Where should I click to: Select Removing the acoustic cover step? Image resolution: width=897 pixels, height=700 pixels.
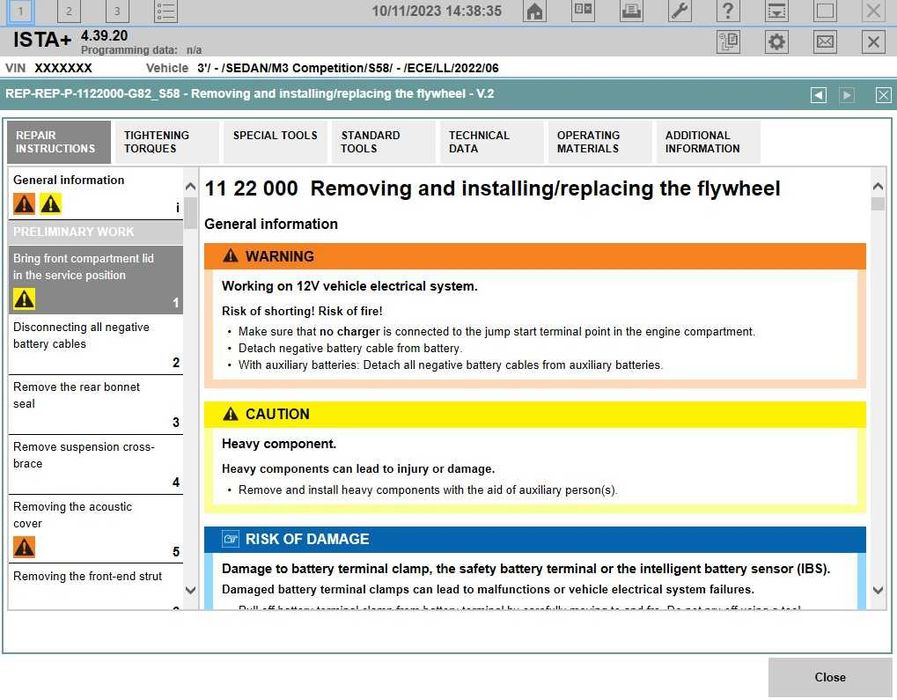(x=96, y=528)
